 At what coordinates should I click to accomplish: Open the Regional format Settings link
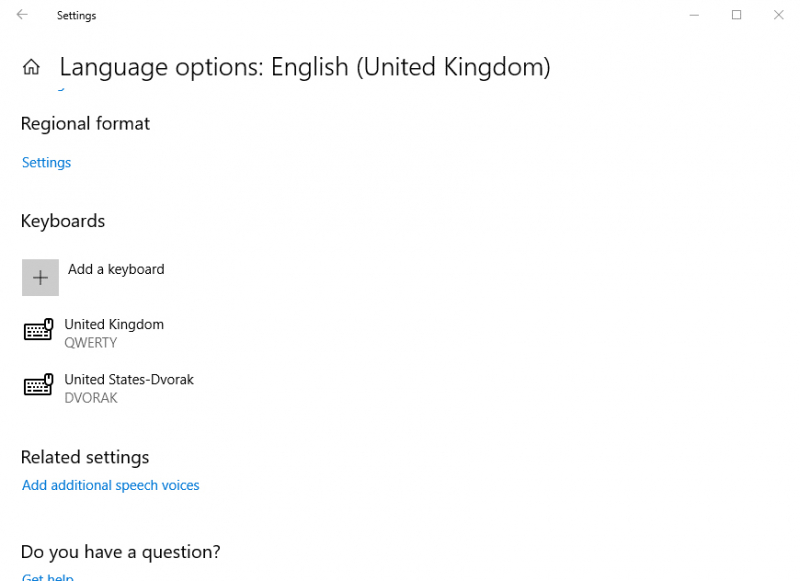pyautogui.click(x=46, y=163)
